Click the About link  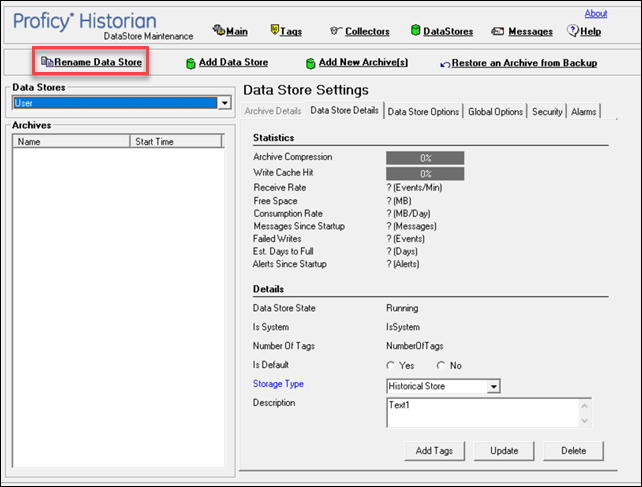click(596, 14)
